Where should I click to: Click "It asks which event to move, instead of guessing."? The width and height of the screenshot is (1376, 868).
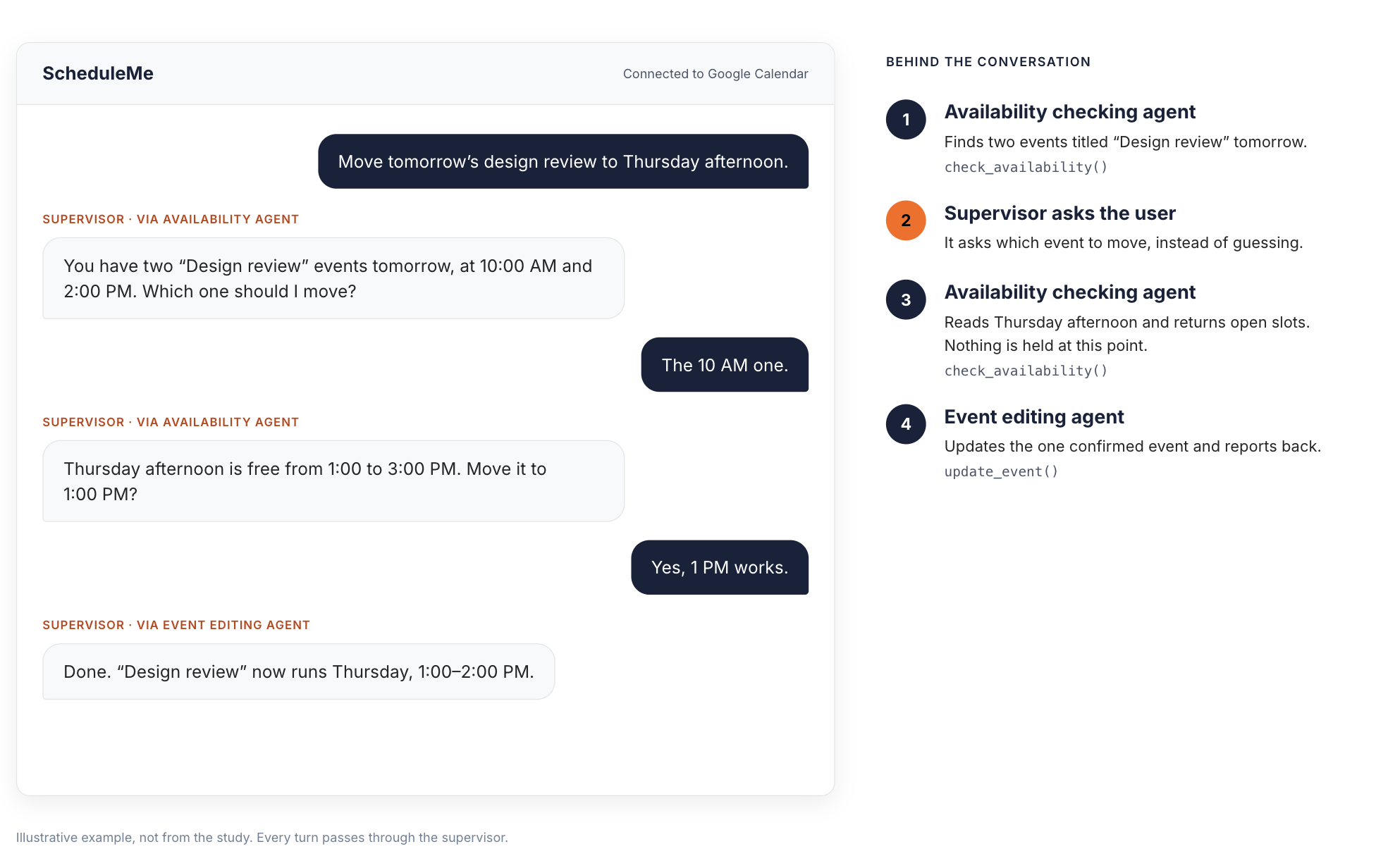[x=1124, y=242]
